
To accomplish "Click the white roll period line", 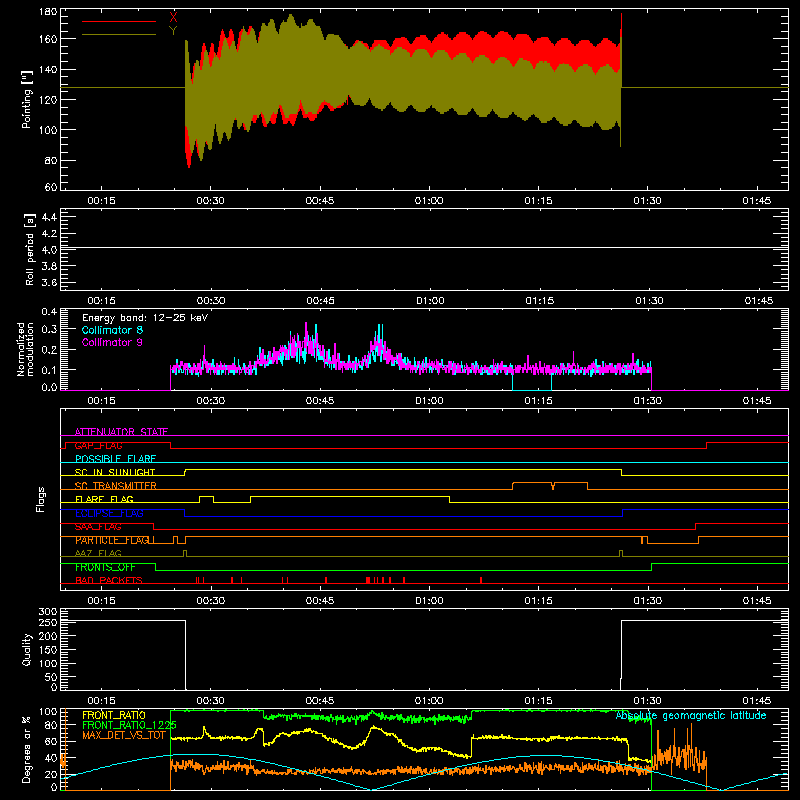I will pos(424,248).
